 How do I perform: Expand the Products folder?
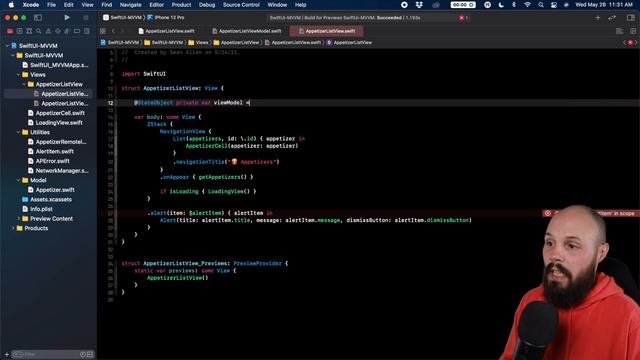coord(13,228)
